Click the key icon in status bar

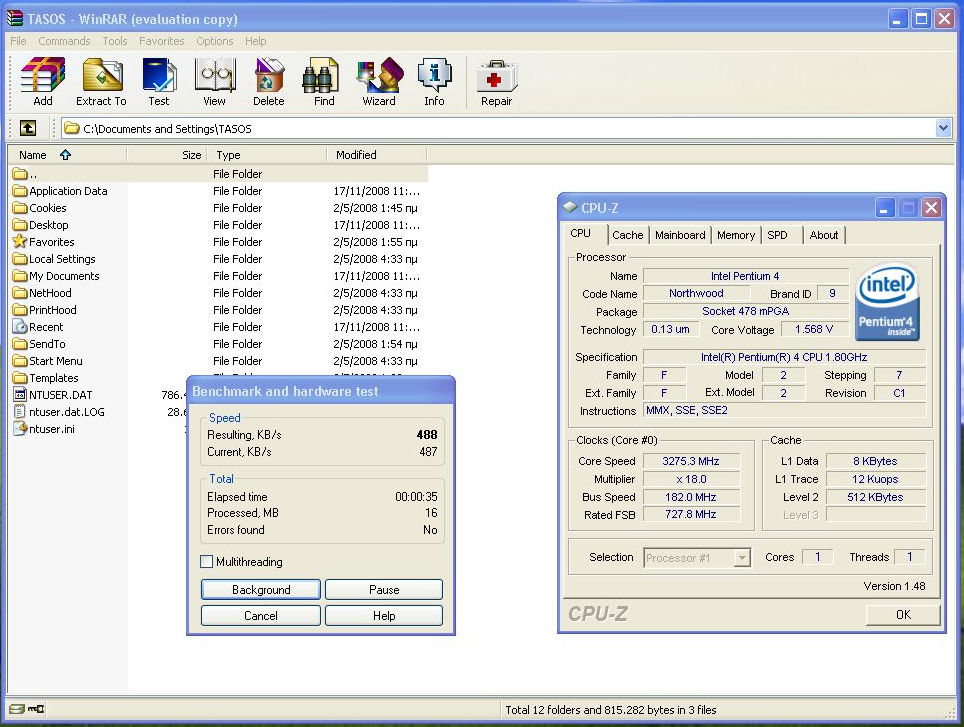click(x=36, y=709)
